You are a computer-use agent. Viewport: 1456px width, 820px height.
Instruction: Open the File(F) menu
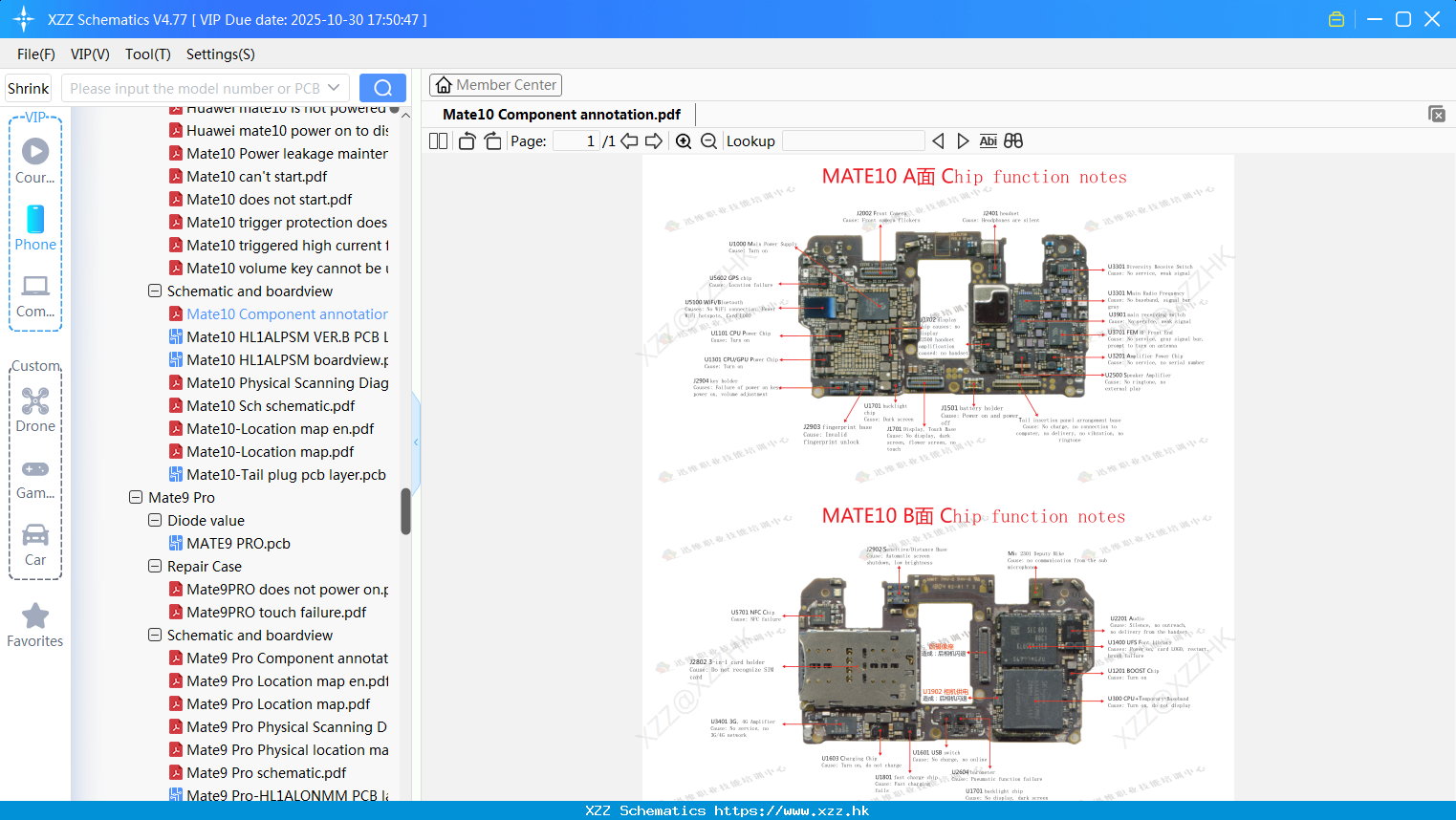(36, 54)
